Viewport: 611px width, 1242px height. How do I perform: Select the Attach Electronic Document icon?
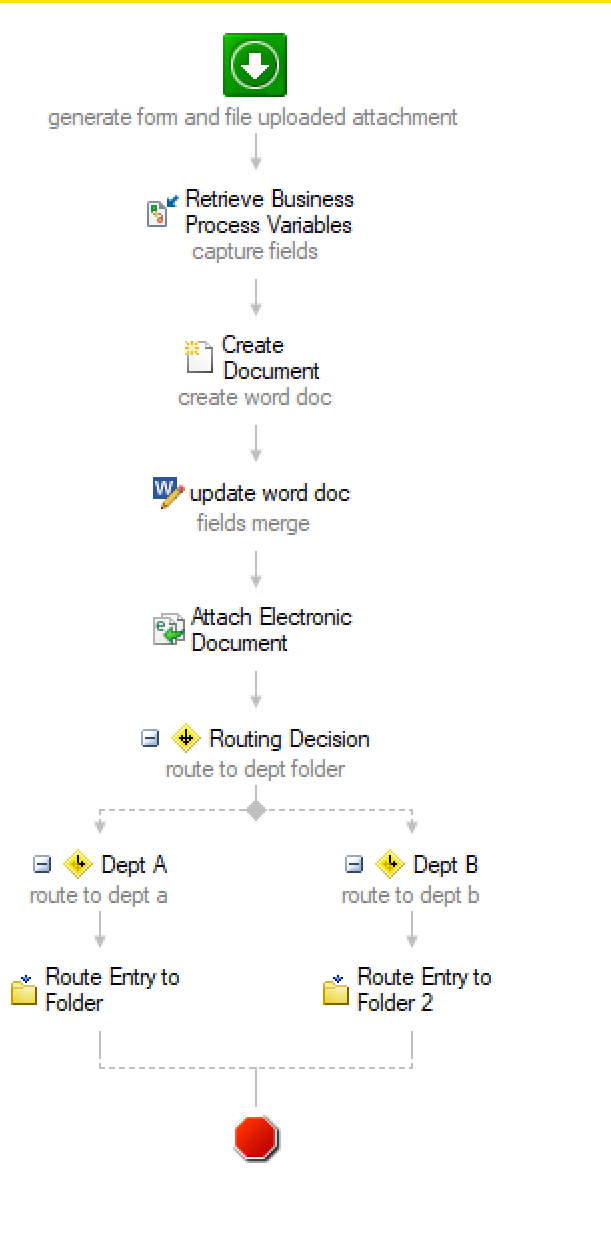pyautogui.click(x=168, y=628)
